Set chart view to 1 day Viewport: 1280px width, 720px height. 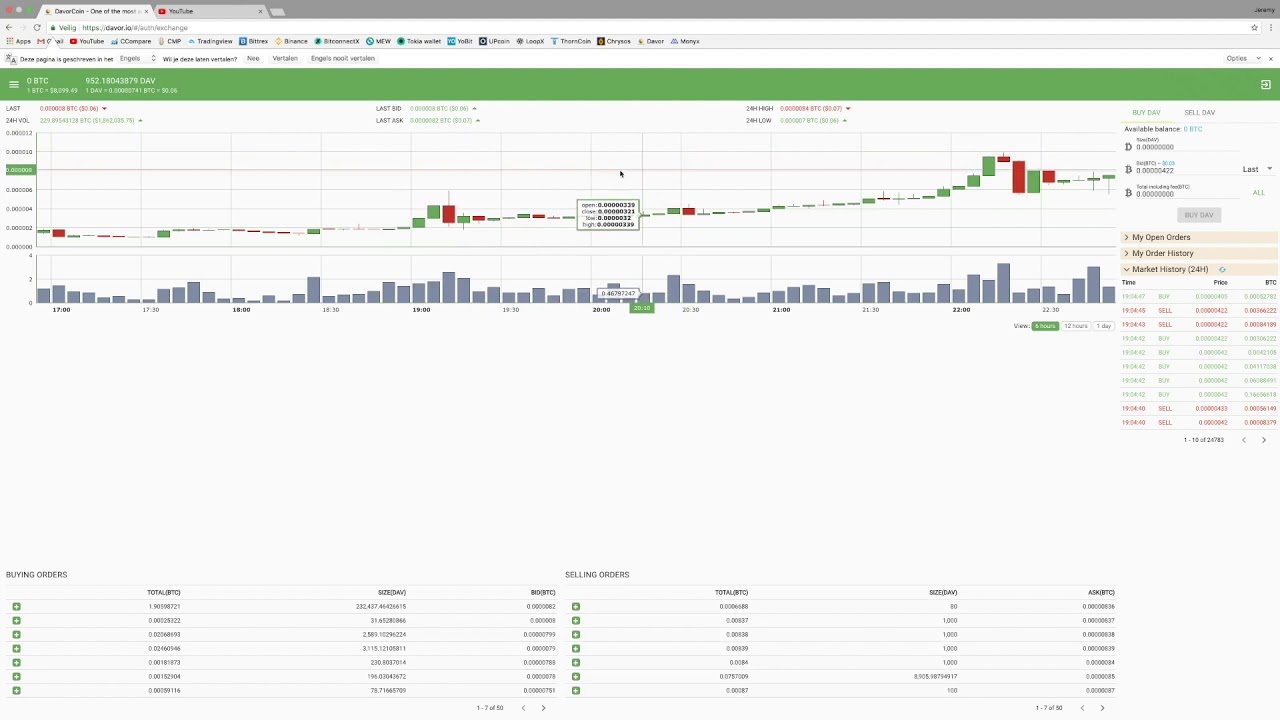pos(1104,326)
